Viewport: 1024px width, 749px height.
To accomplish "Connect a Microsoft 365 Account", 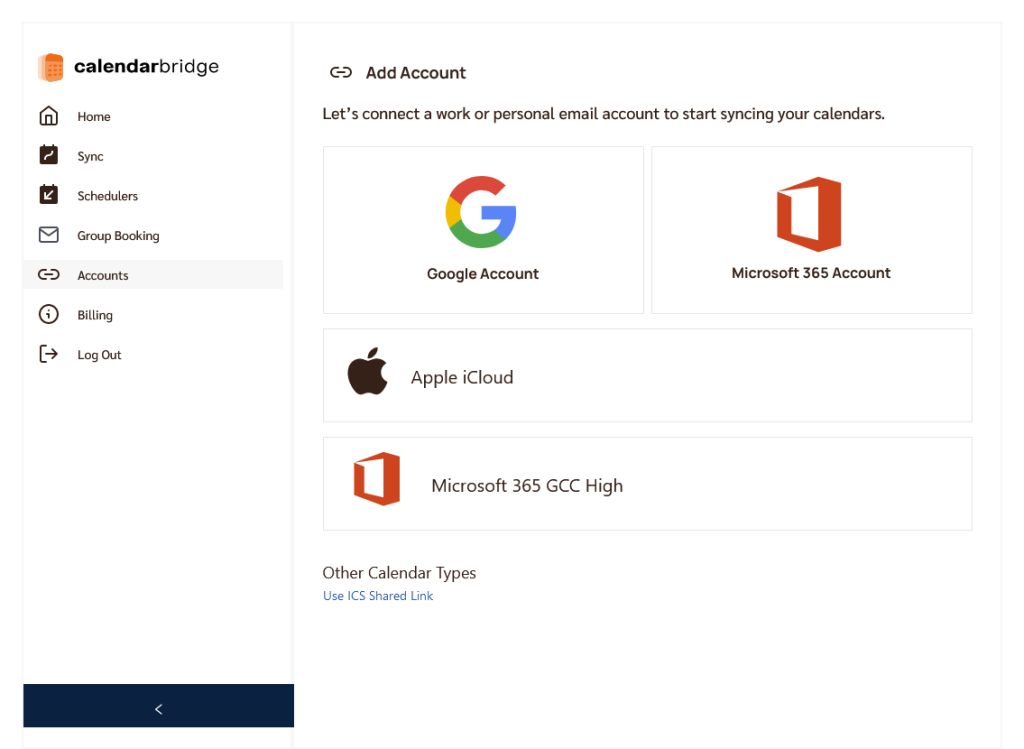I will click(x=812, y=230).
